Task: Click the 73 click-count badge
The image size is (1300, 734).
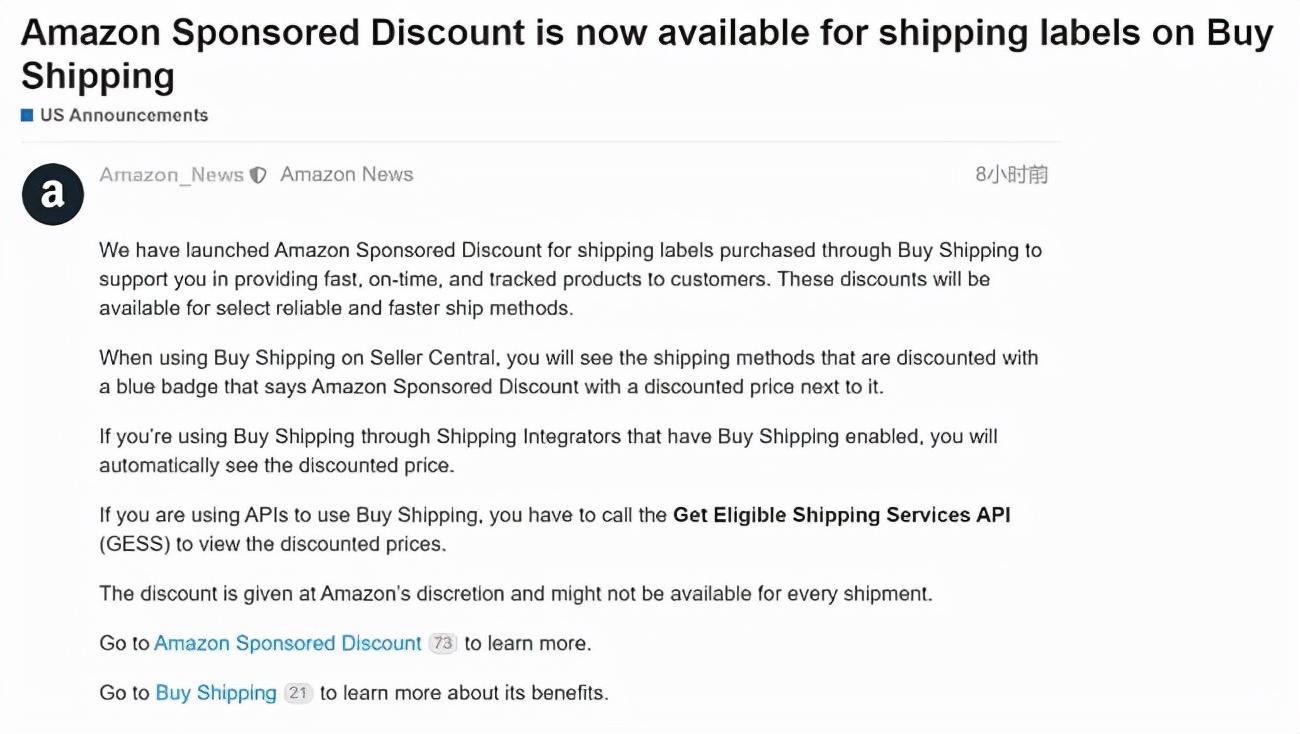Action: point(442,643)
